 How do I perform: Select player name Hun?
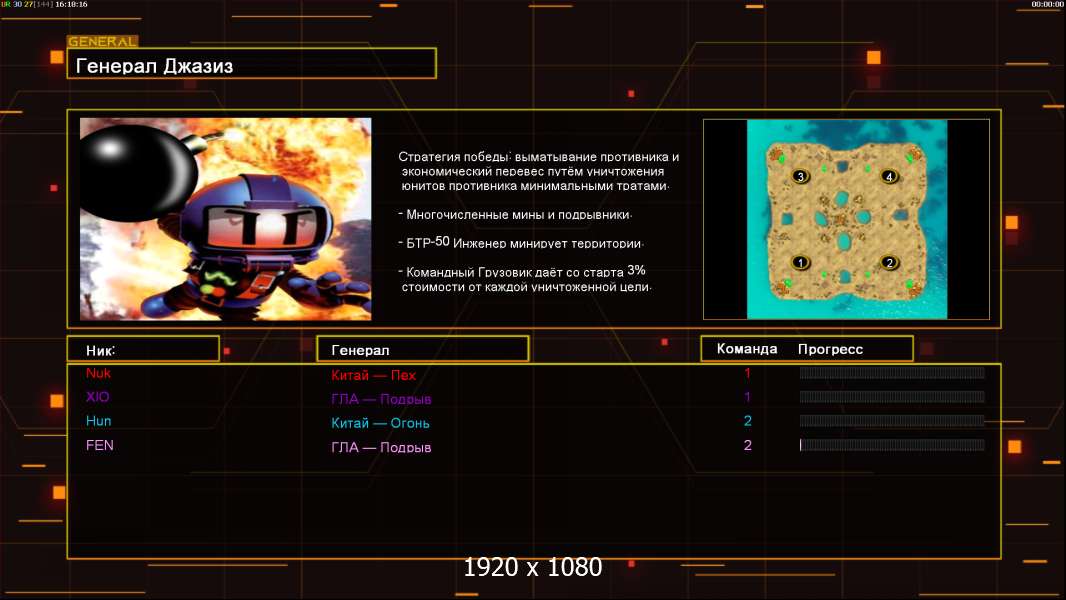point(99,421)
